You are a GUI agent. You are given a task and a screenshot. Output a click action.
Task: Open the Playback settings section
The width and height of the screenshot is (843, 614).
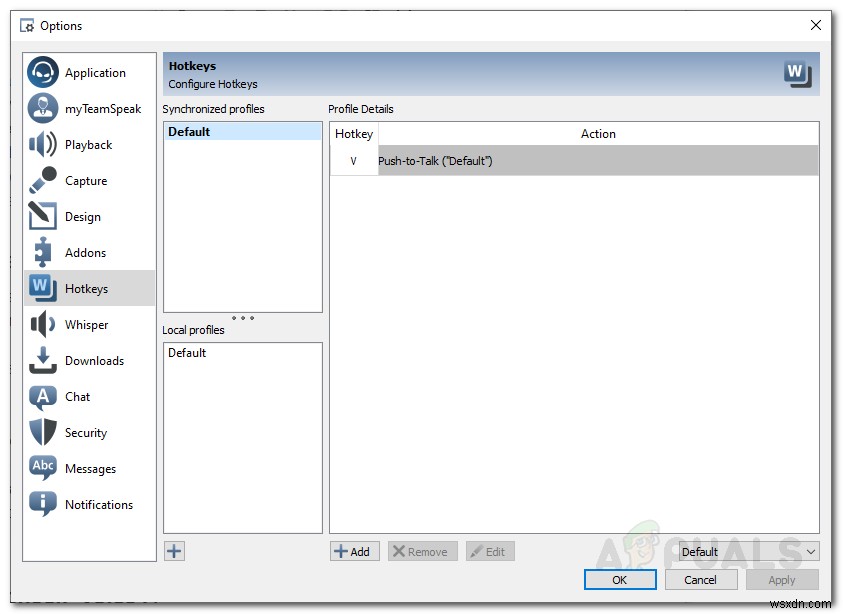90,144
